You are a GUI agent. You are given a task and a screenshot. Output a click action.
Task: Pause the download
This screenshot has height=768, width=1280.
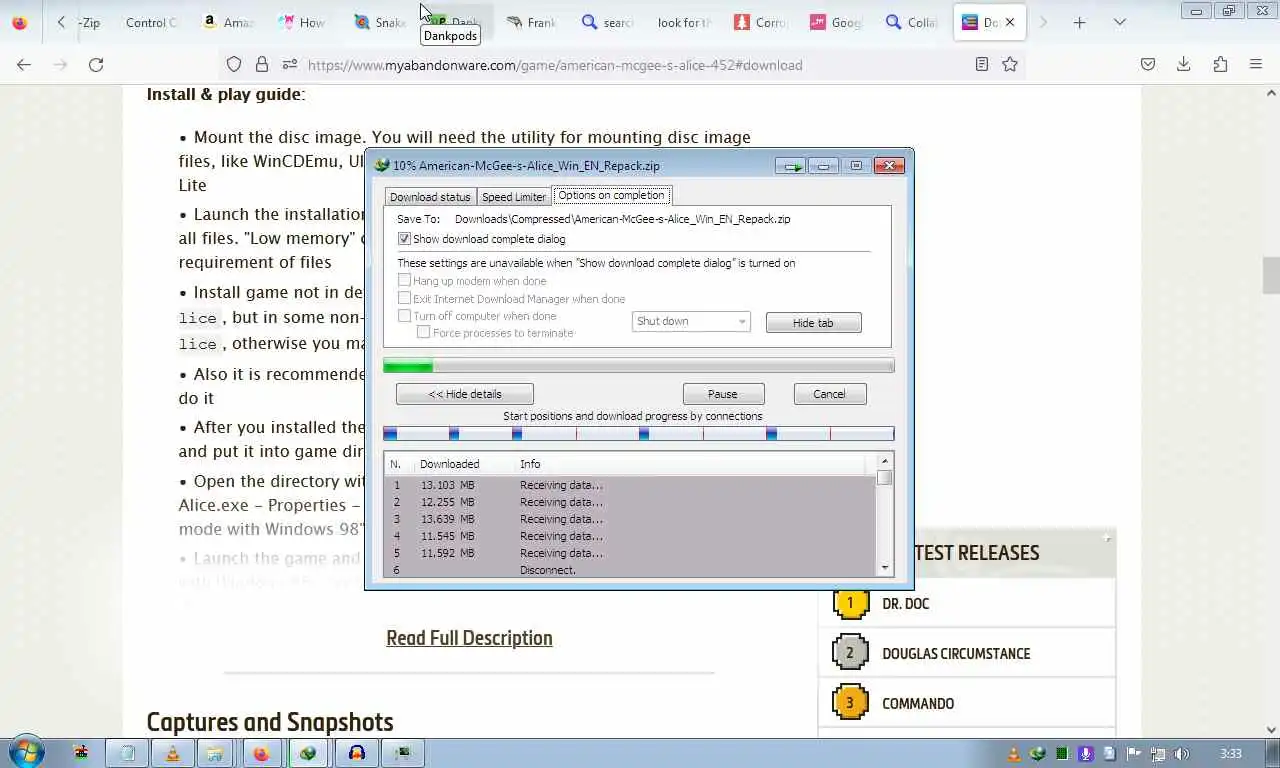pos(723,394)
